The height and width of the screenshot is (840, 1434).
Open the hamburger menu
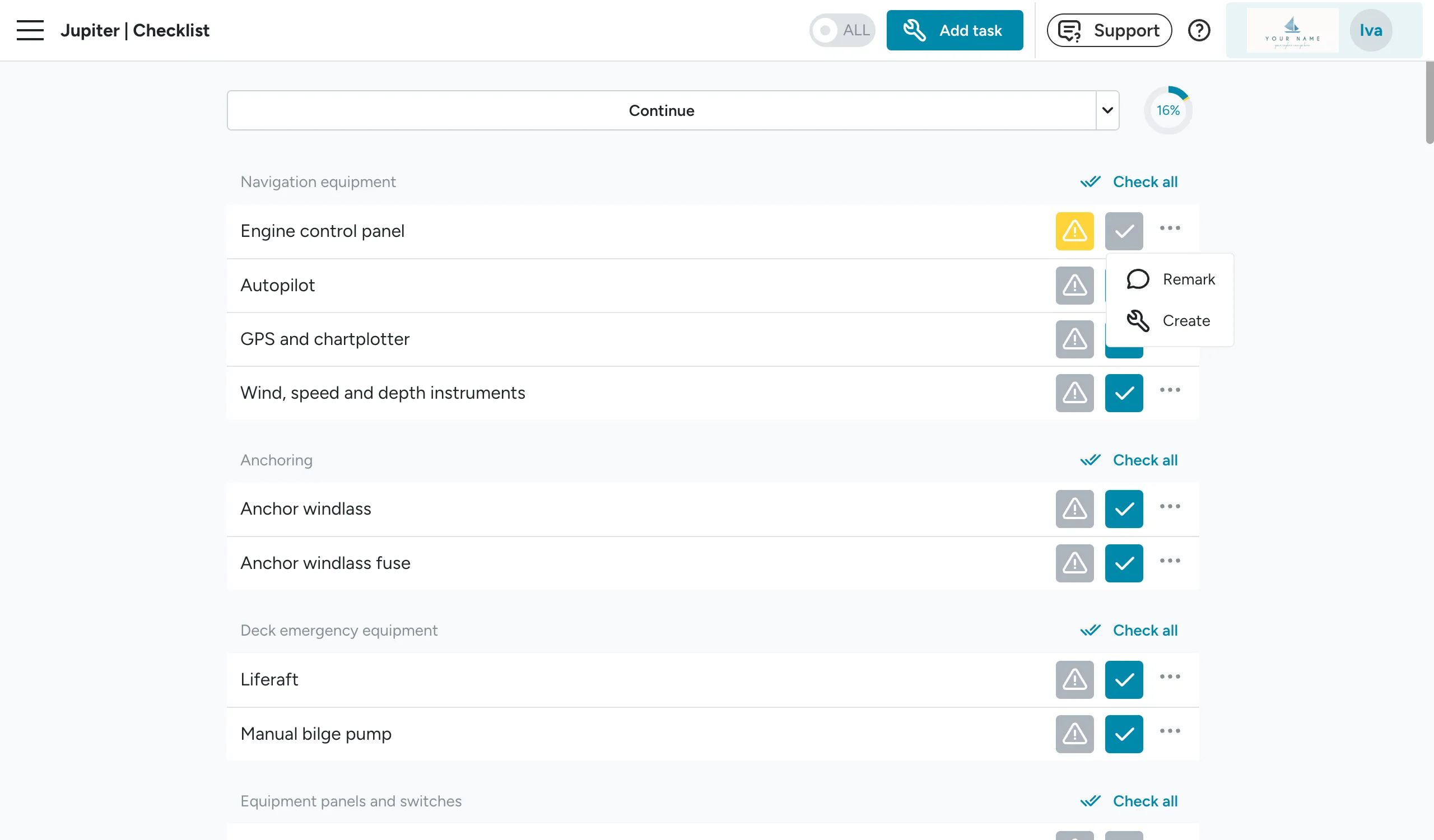coord(30,30)
